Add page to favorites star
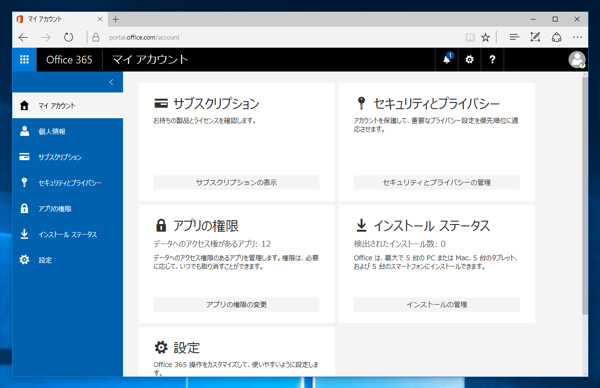The image size is (600, 388). click(486, 37)
